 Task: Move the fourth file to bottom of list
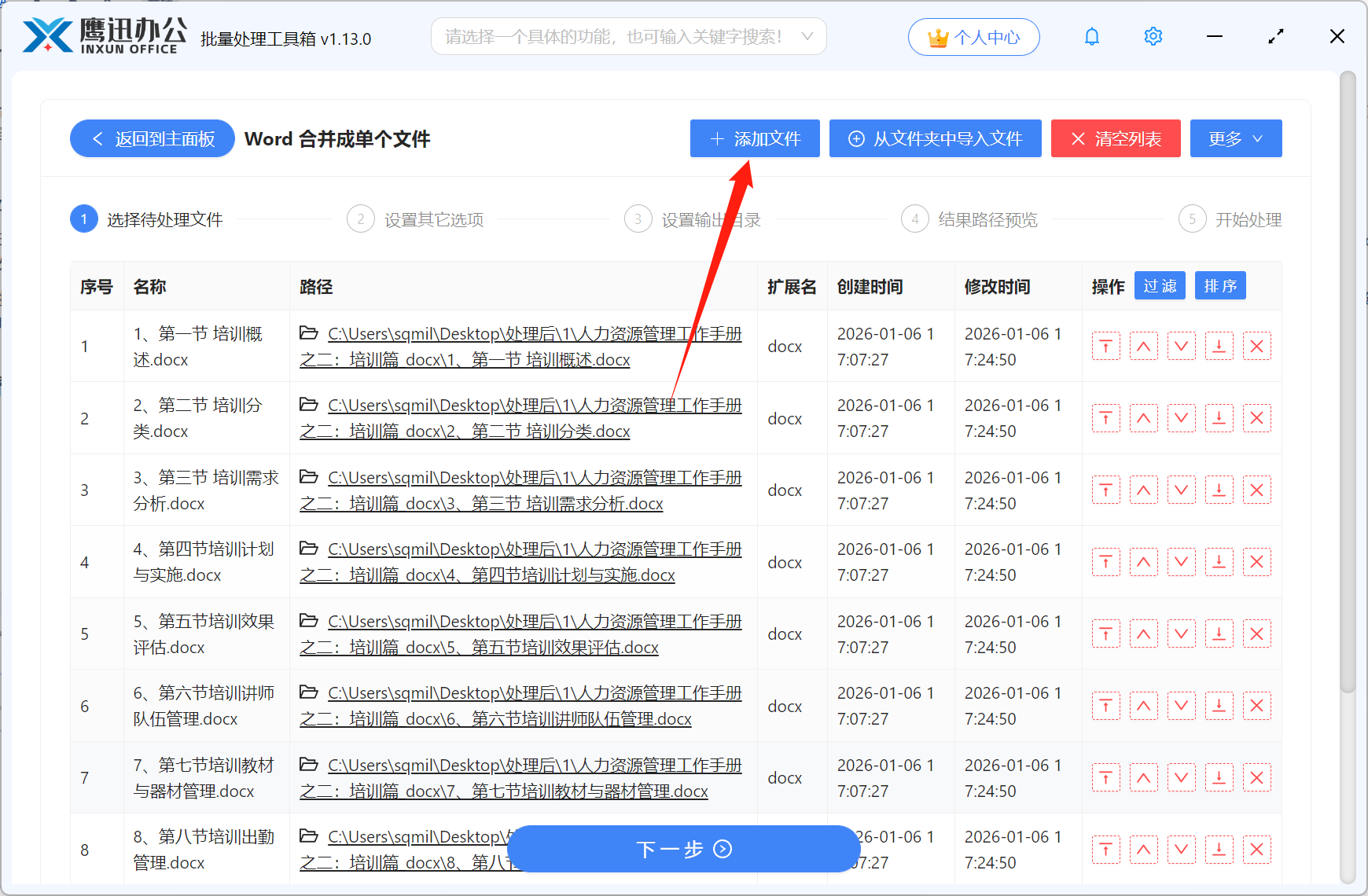(1219, 561)
